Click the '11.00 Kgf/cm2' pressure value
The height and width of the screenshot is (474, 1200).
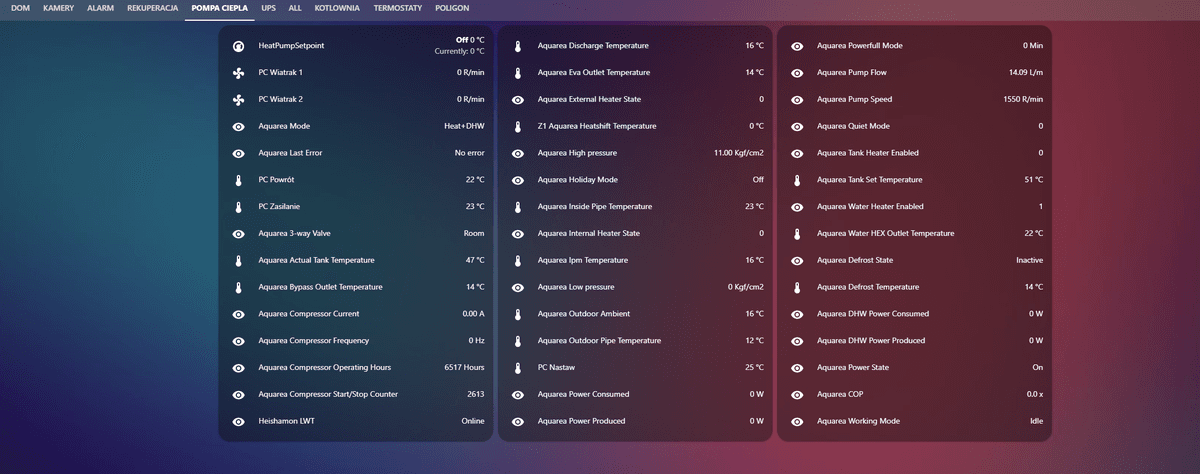pyautogui.click(x=739, y=153)
